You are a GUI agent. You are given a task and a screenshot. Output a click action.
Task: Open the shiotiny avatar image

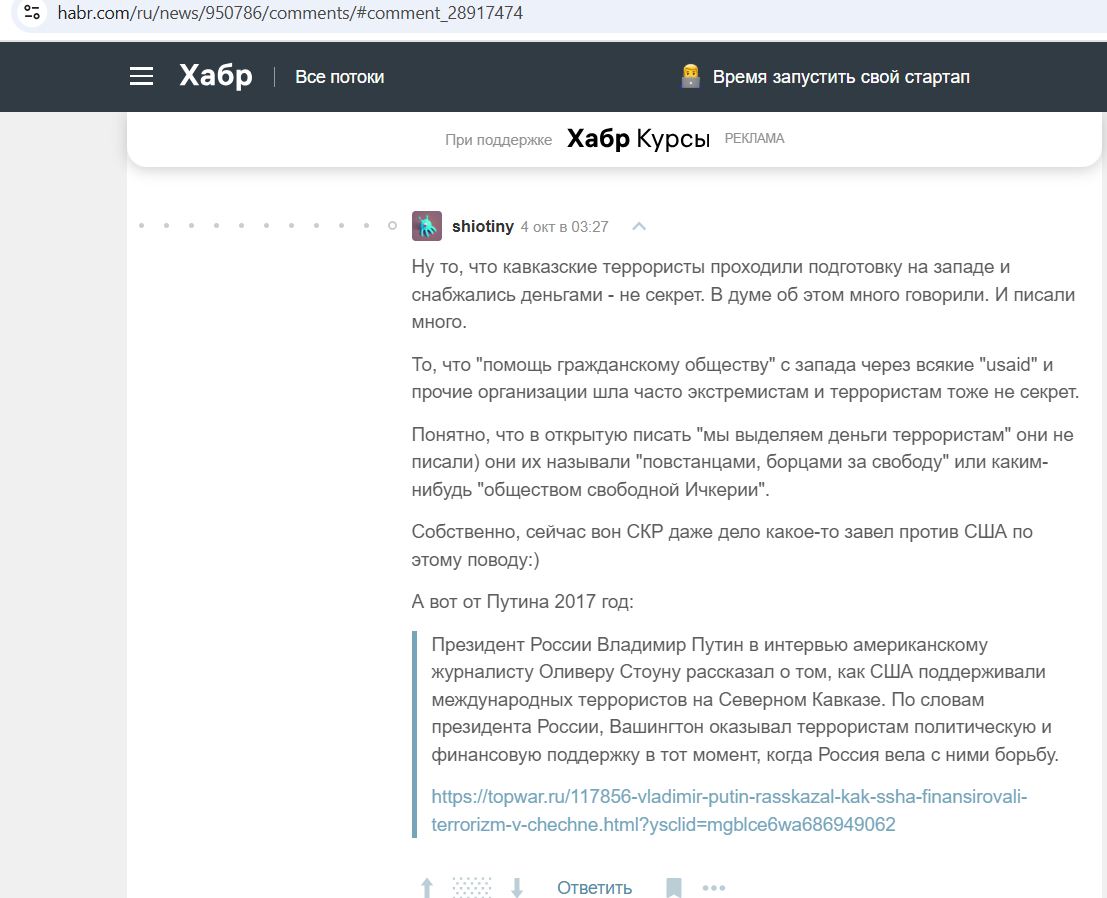coord(427,226)
